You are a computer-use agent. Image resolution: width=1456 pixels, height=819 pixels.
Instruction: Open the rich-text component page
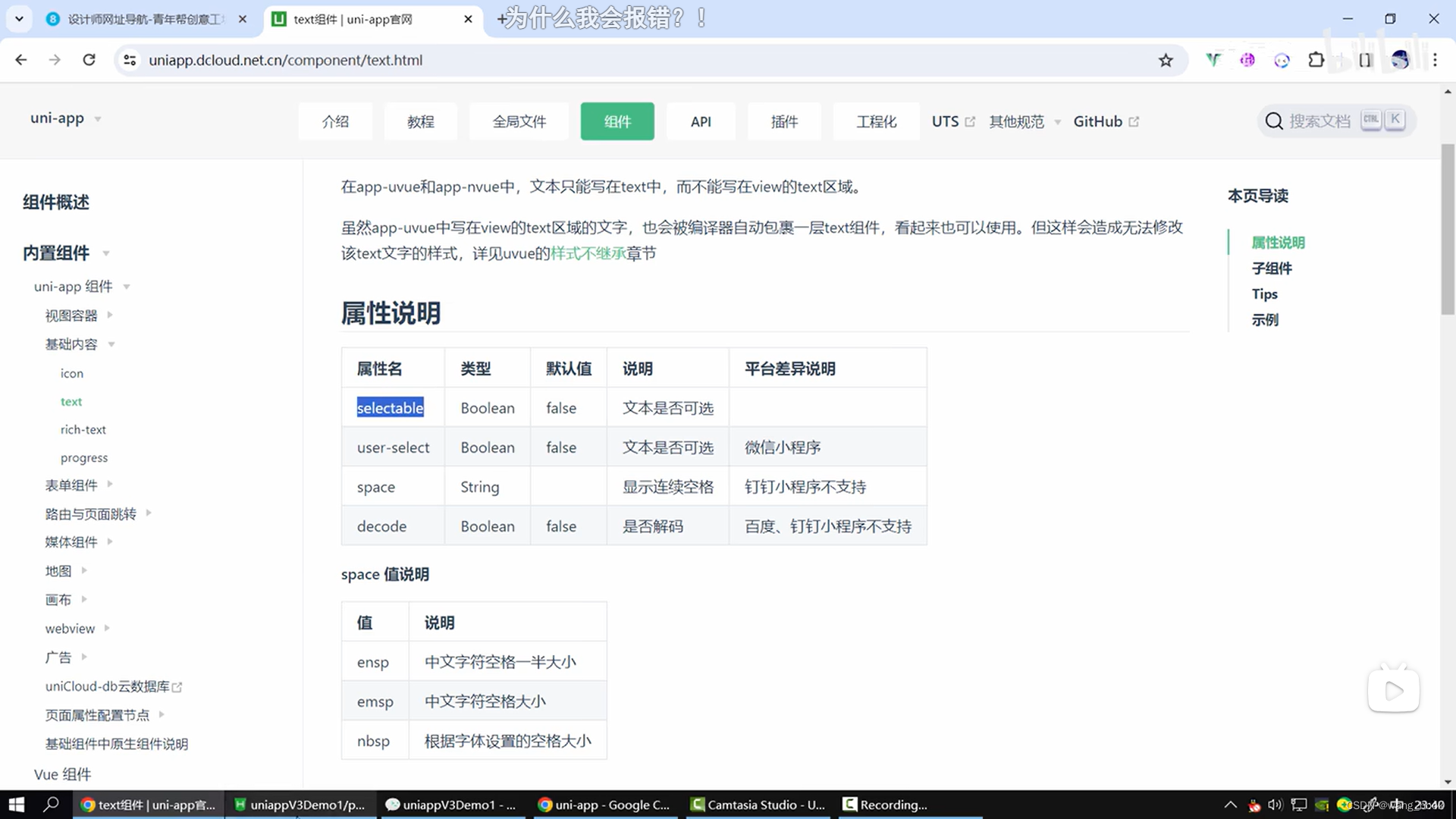pos(83,429)
